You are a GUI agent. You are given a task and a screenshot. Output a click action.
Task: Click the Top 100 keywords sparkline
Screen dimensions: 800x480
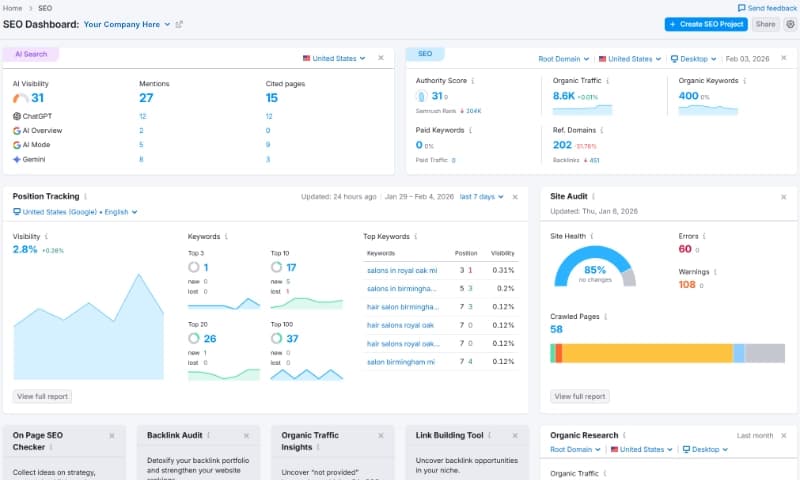coord(307,375)
